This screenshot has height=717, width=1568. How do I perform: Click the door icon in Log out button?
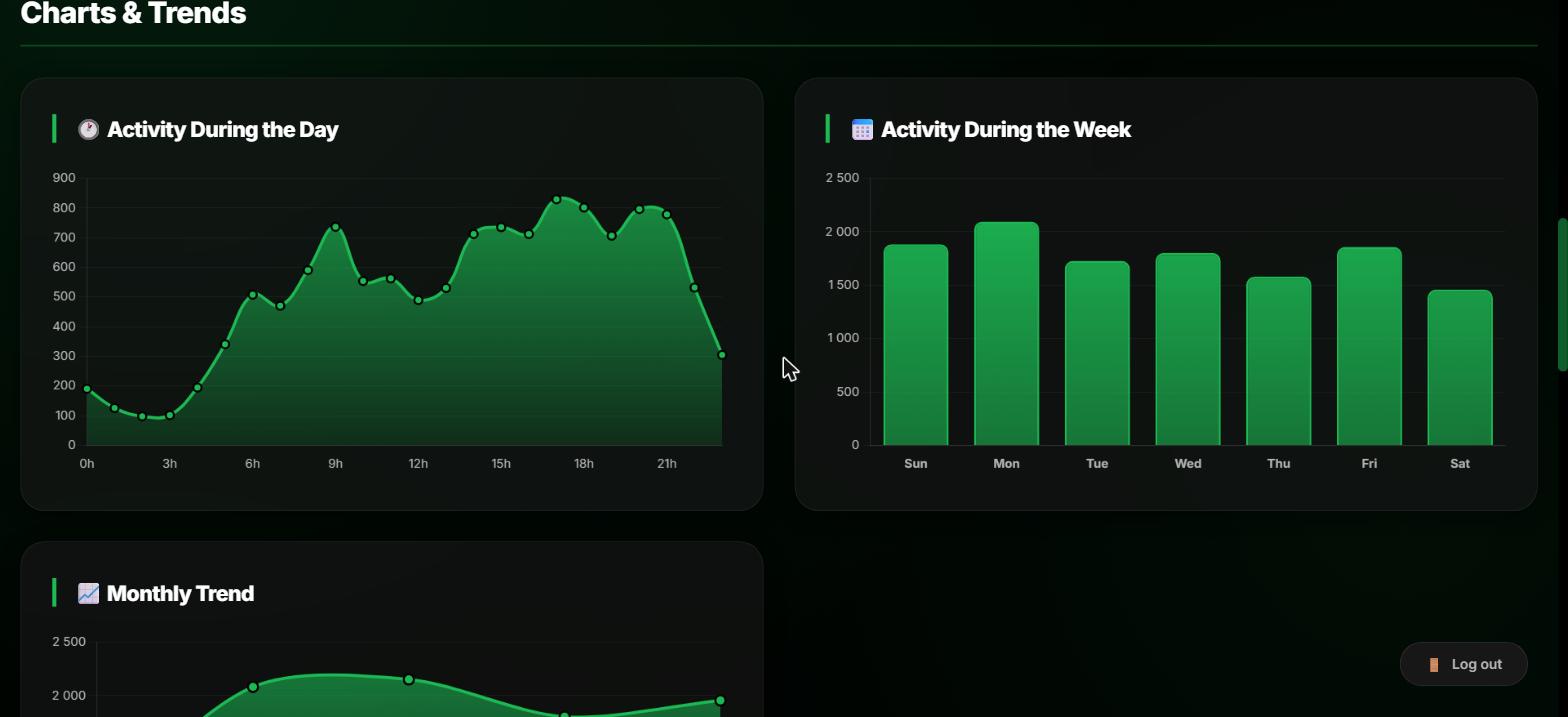click(1434, 665)
